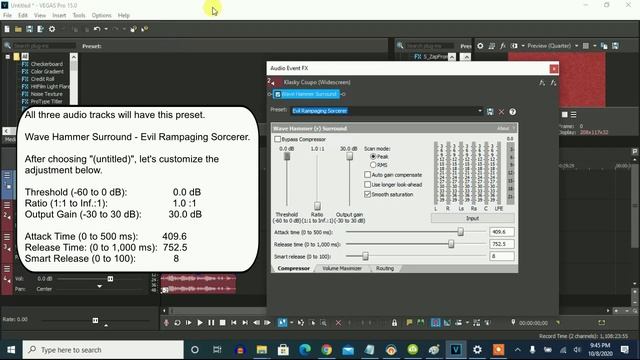Save preset in Audio Event FX
Viewport: 640px width, 360px height.
click(x=490, y=111)
